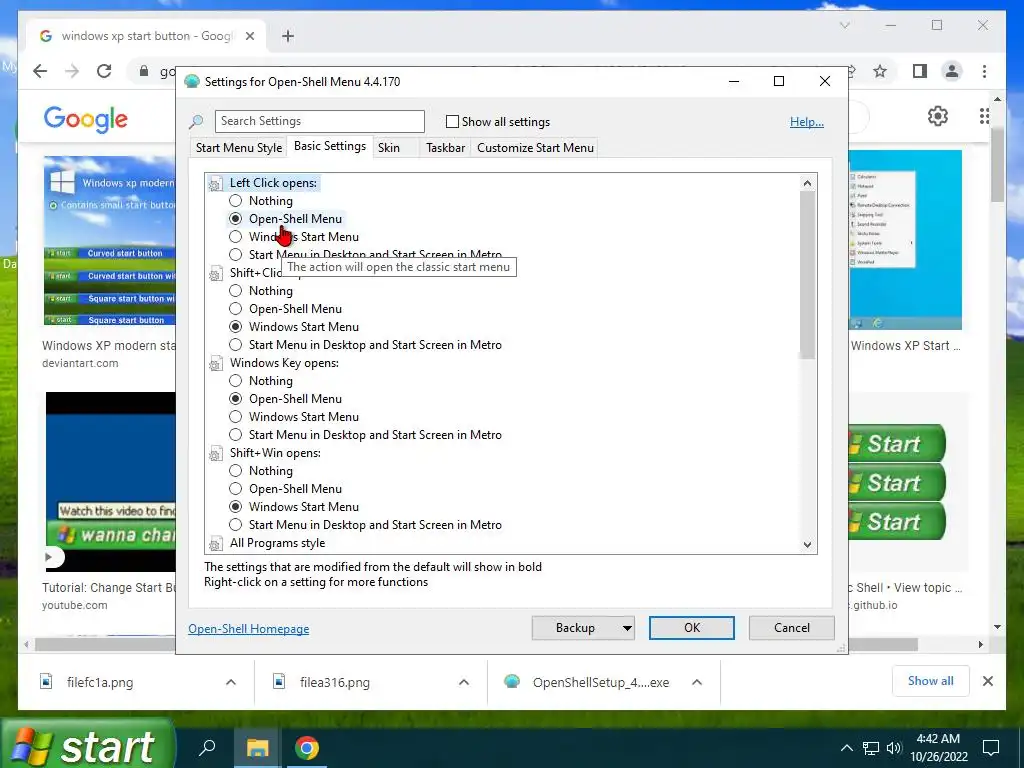
Task: Choose Nothing under Shift+Win opens
Action: (235, 471)
